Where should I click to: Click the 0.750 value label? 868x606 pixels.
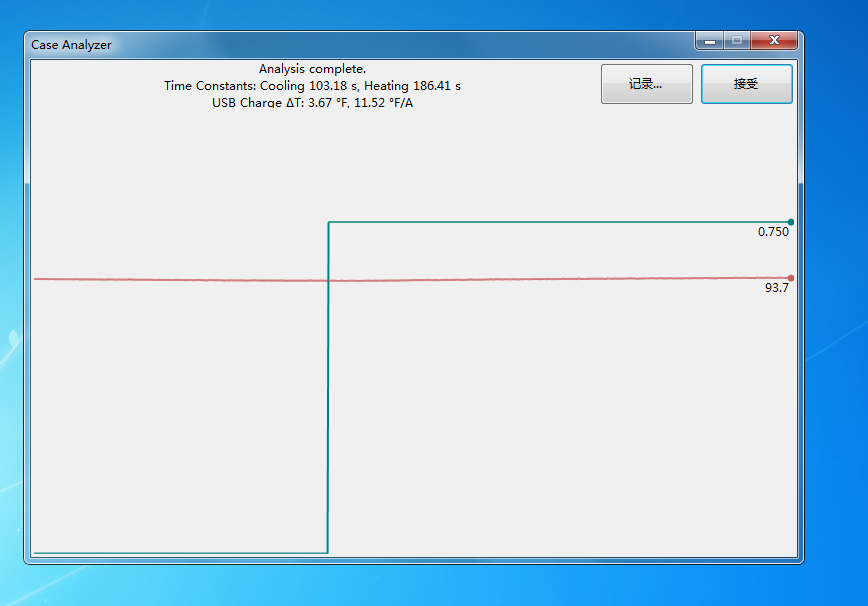coord(773,232)
